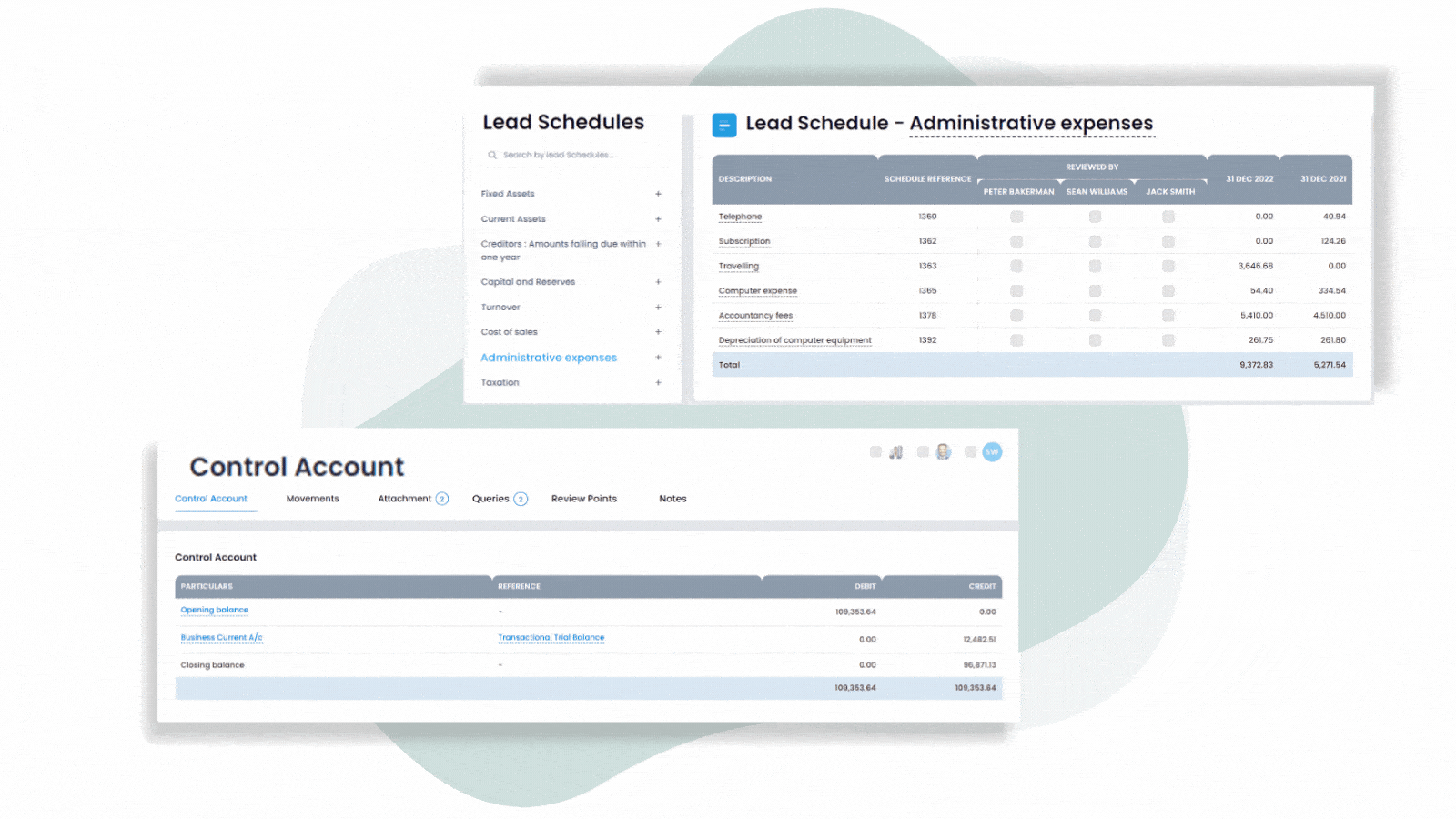Screen dimensions: 1456x819
Task: Open the Depreciation of computer equipment row
Action: [x=794, y=340]
